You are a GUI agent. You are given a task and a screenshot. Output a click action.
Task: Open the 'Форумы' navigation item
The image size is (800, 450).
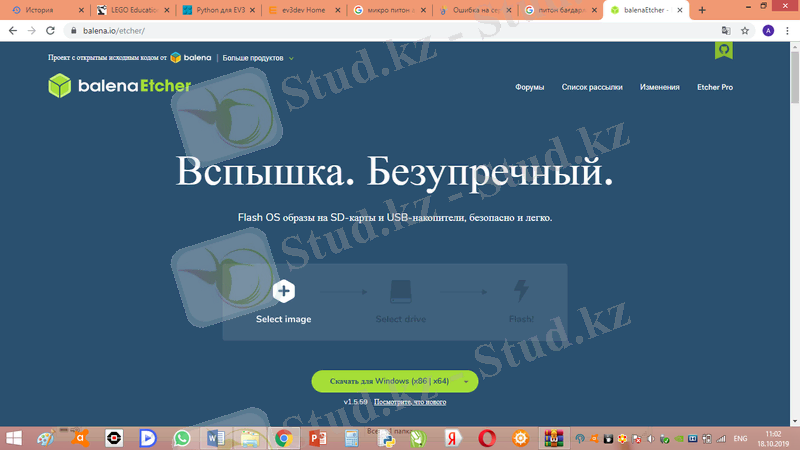click(x=529, y=87)
